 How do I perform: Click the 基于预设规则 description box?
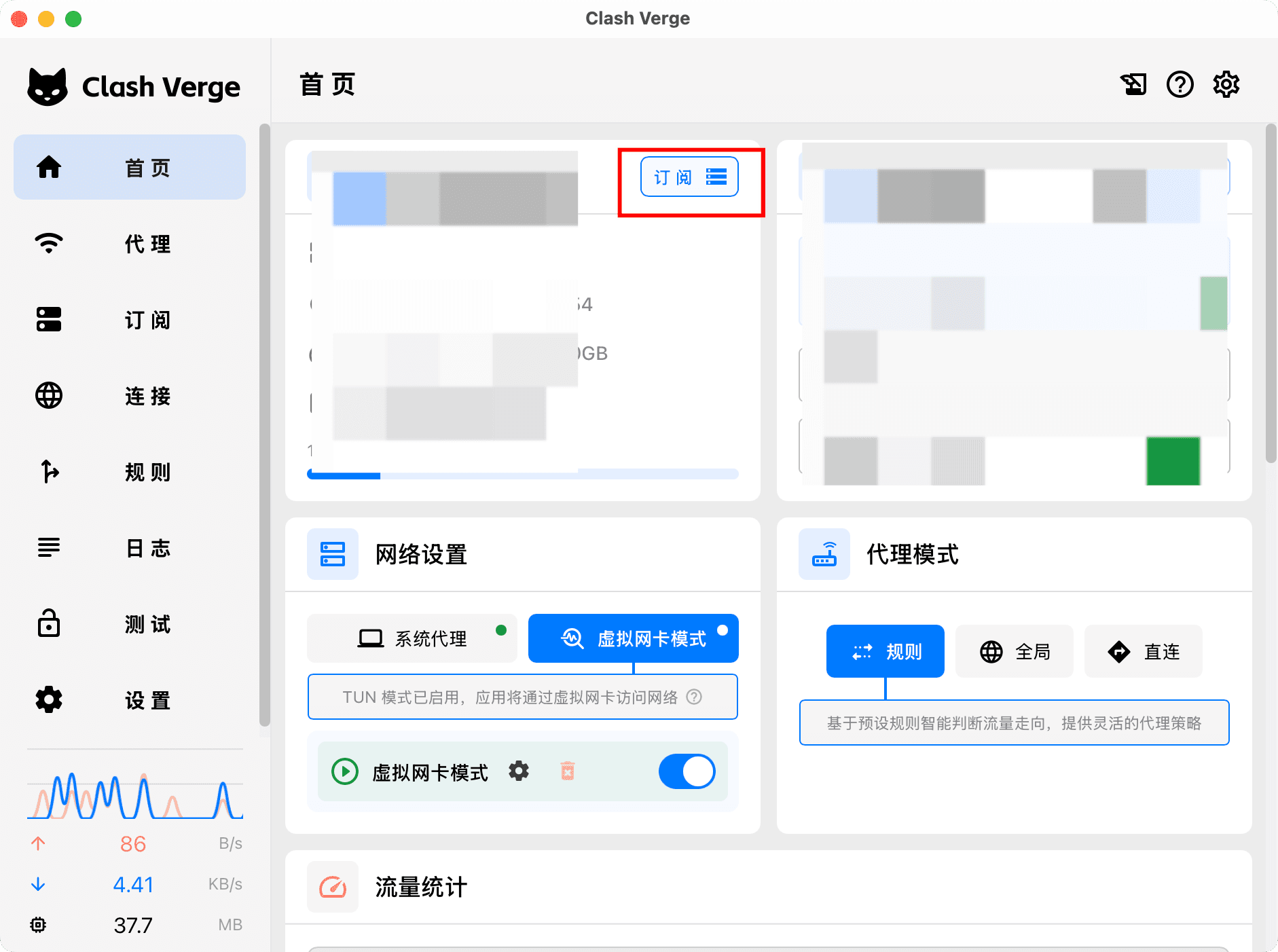coord(1015,722)
